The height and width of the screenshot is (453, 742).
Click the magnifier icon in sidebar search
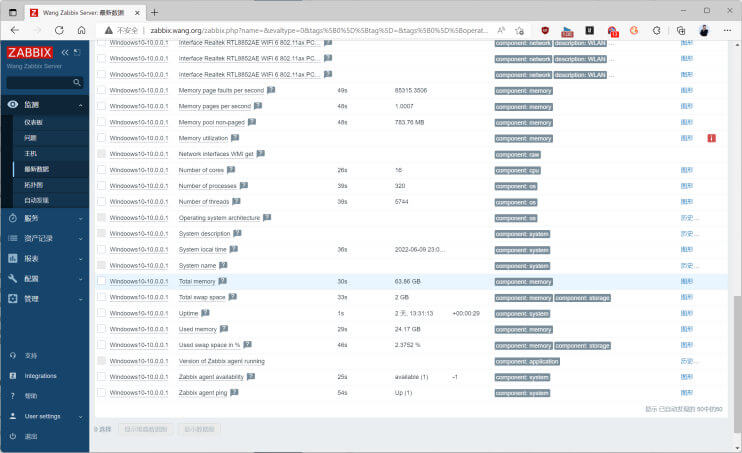tap(77, 83)
